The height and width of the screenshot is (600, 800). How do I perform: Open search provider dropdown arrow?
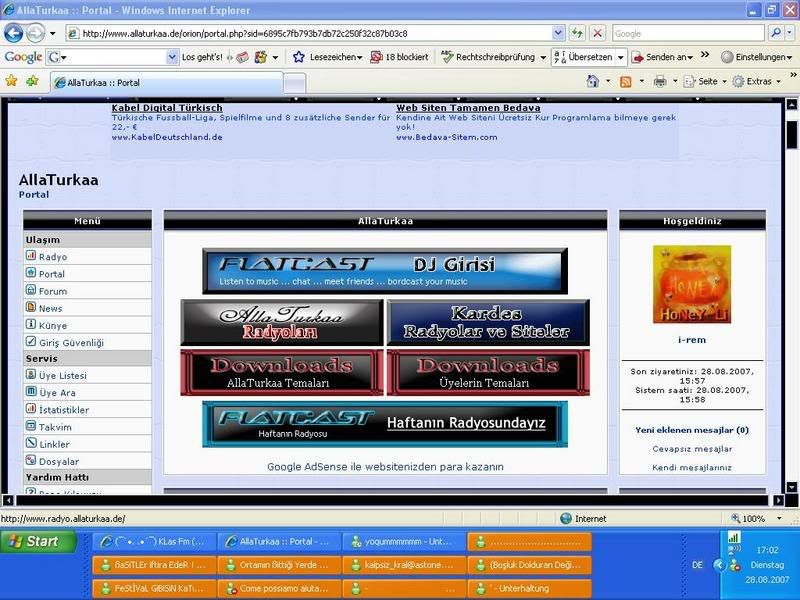[790, 33]
